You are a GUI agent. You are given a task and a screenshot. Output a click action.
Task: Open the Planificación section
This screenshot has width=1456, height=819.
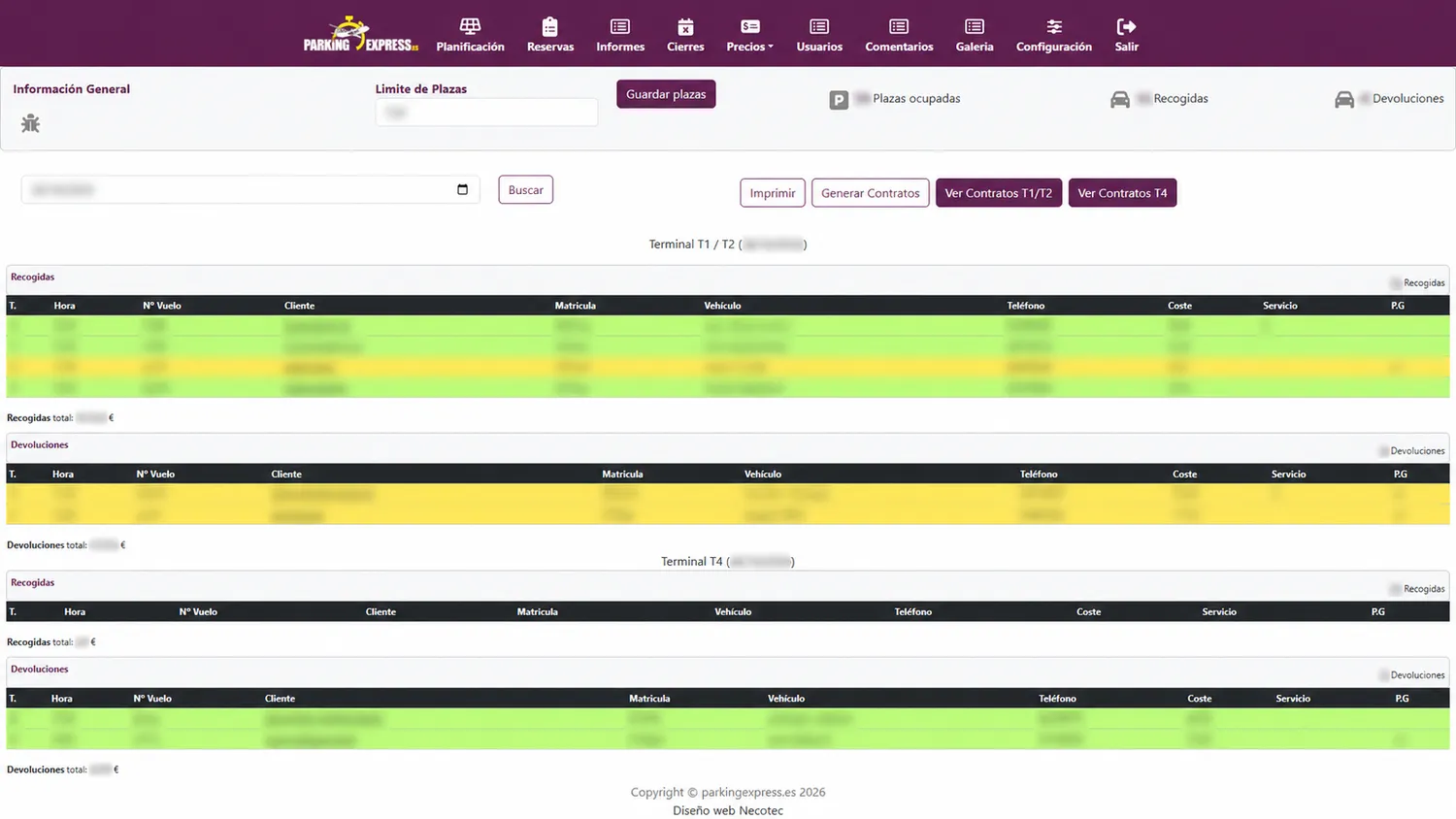click(470, 35)
